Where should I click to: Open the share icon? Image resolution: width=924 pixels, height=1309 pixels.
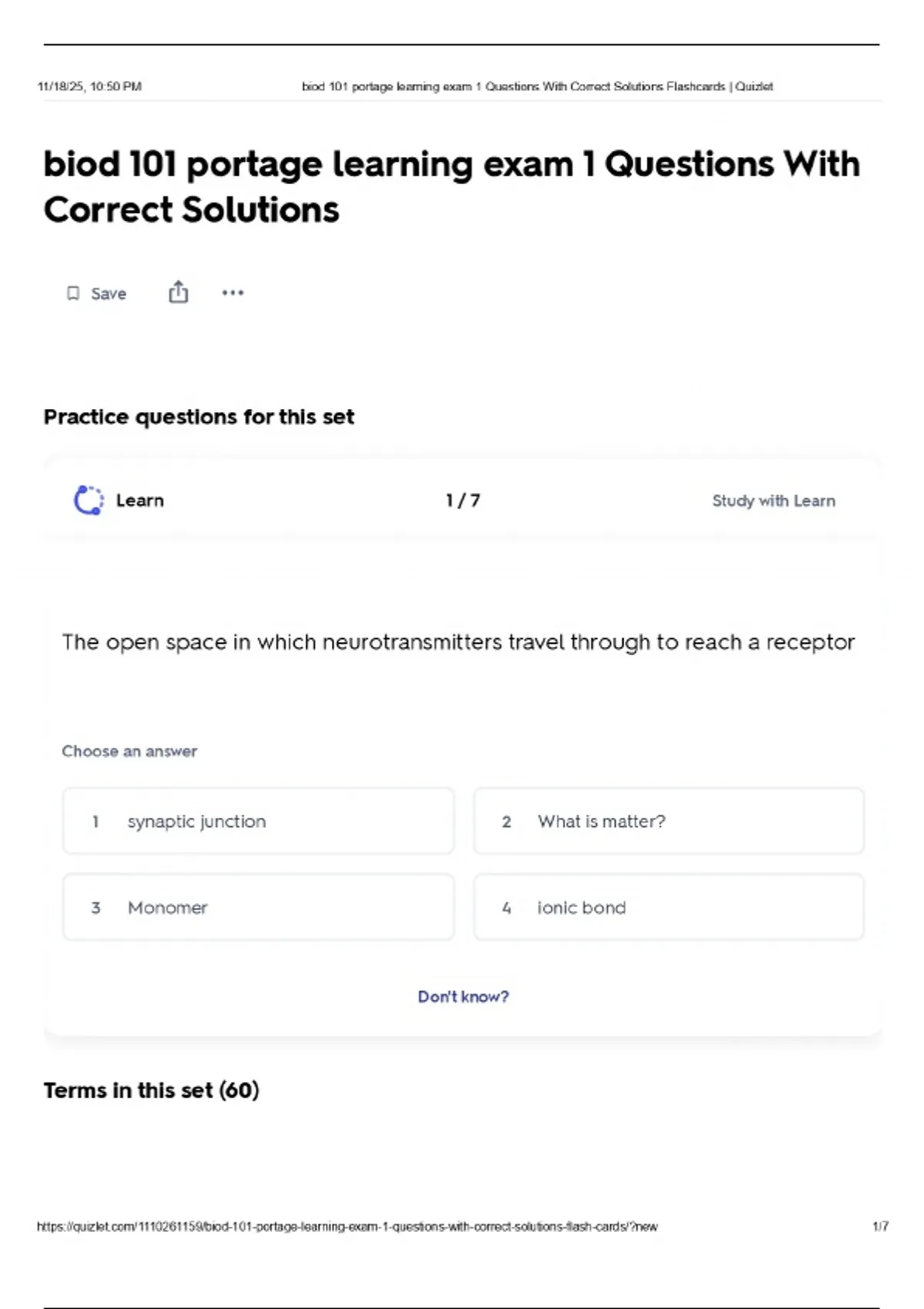(x=178, y=292)
